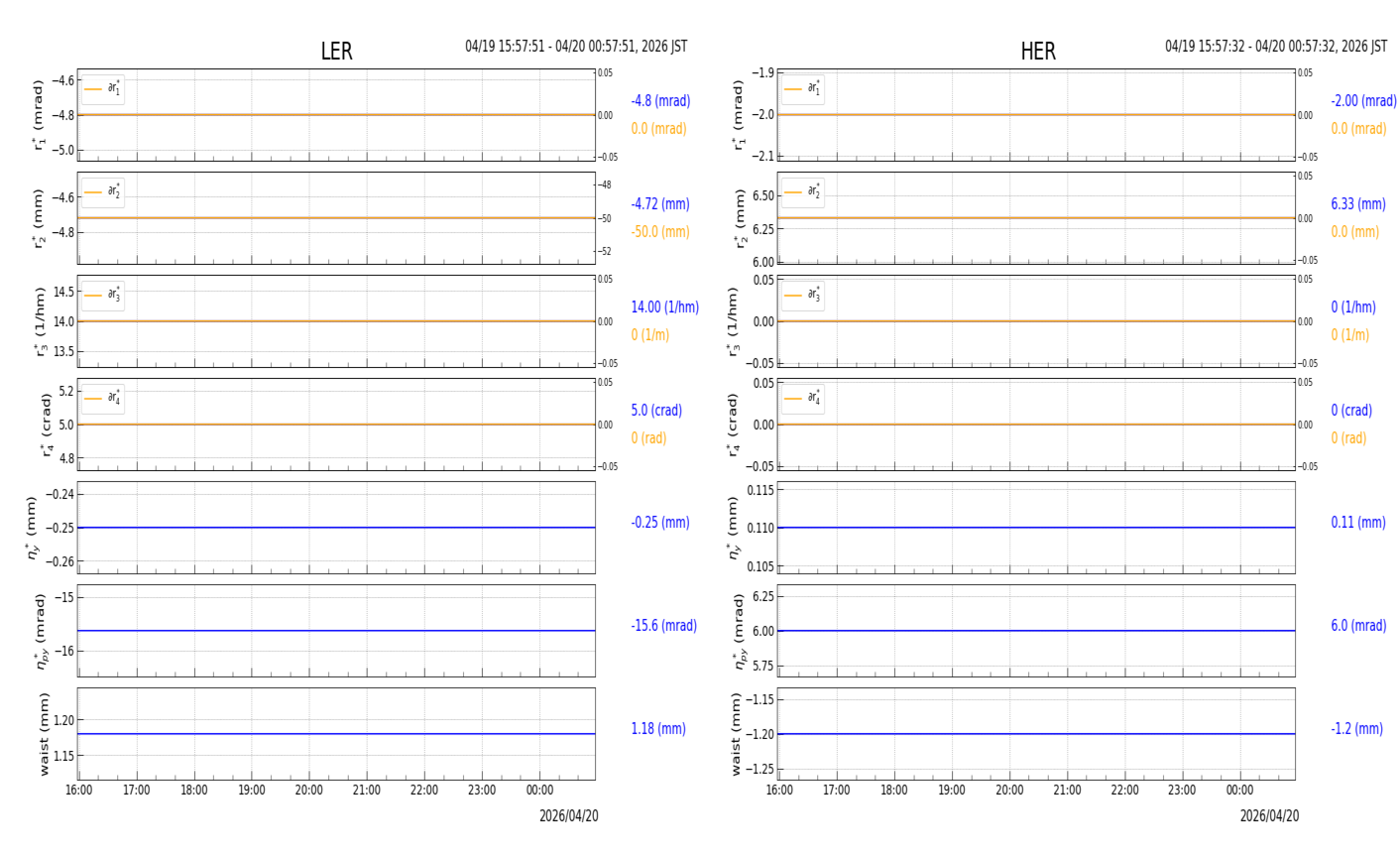Viewport: 1400px width, 857px height.
Task: Click the HER r1* (mrad) axis label
Action: tap(740, 115)
